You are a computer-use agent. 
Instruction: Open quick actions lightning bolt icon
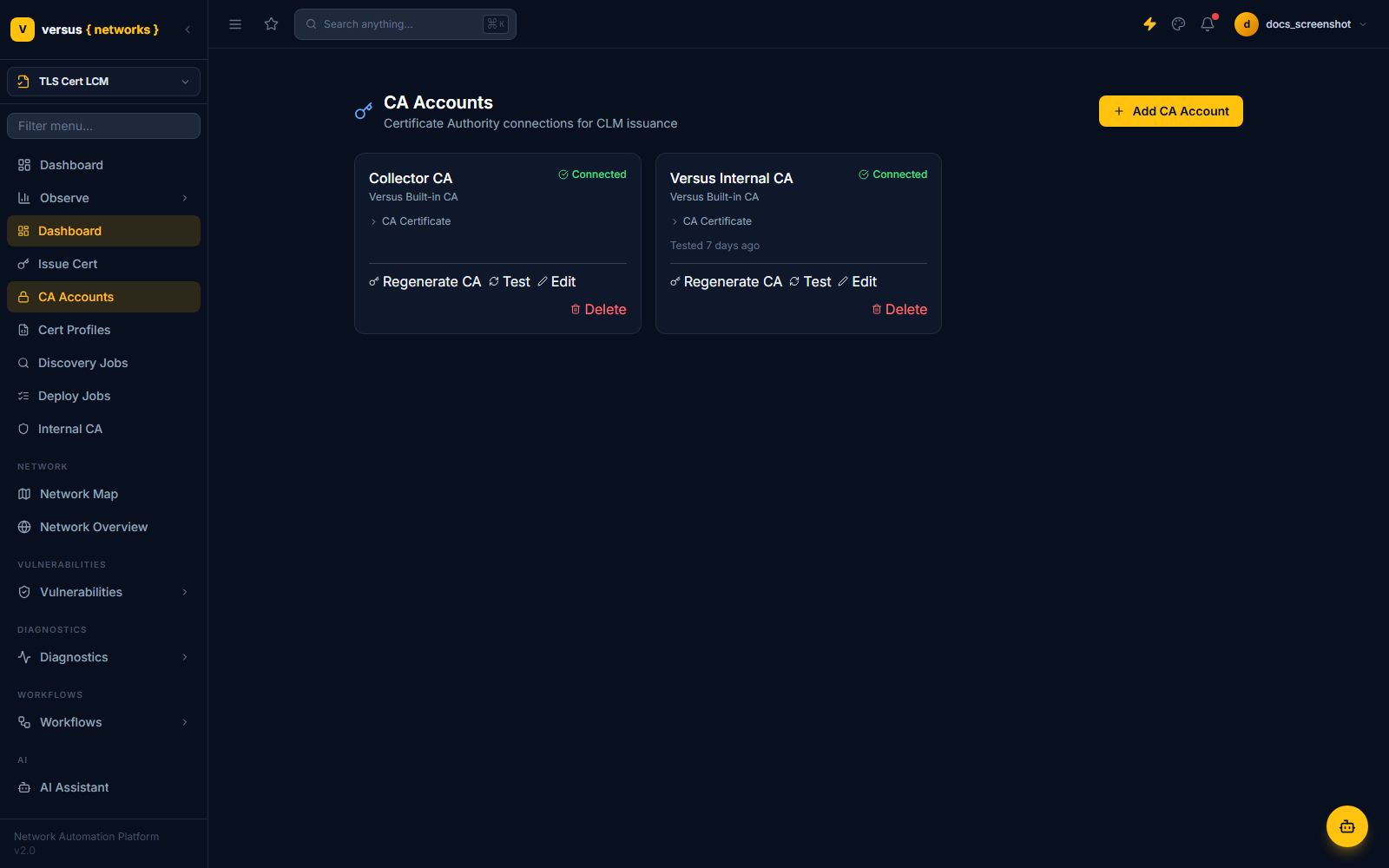[1149, 24]
